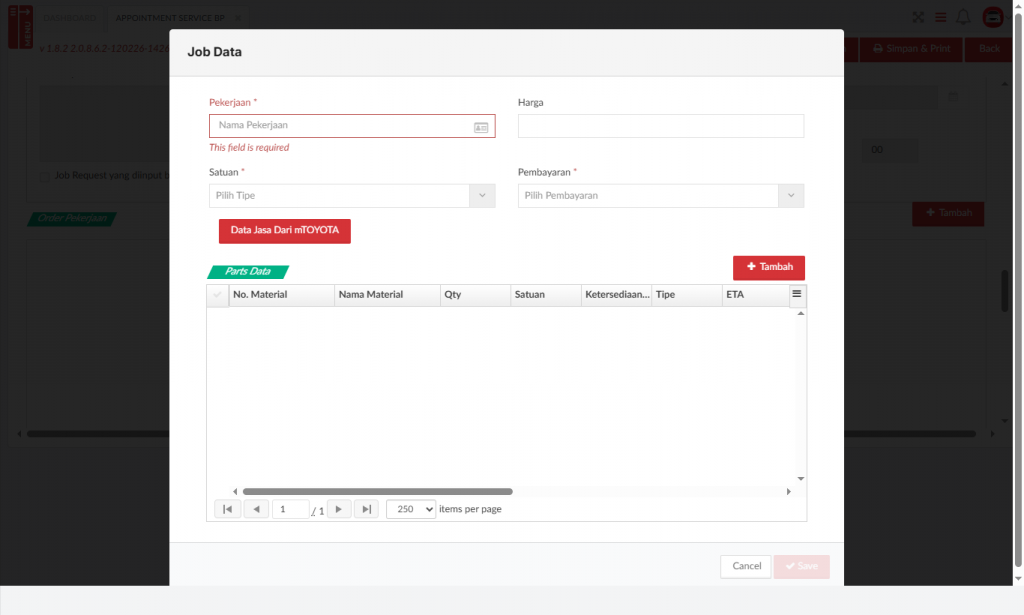Go to the next grid page
The height and width of the screenshot is (615, 1024).
coord(339,509)
